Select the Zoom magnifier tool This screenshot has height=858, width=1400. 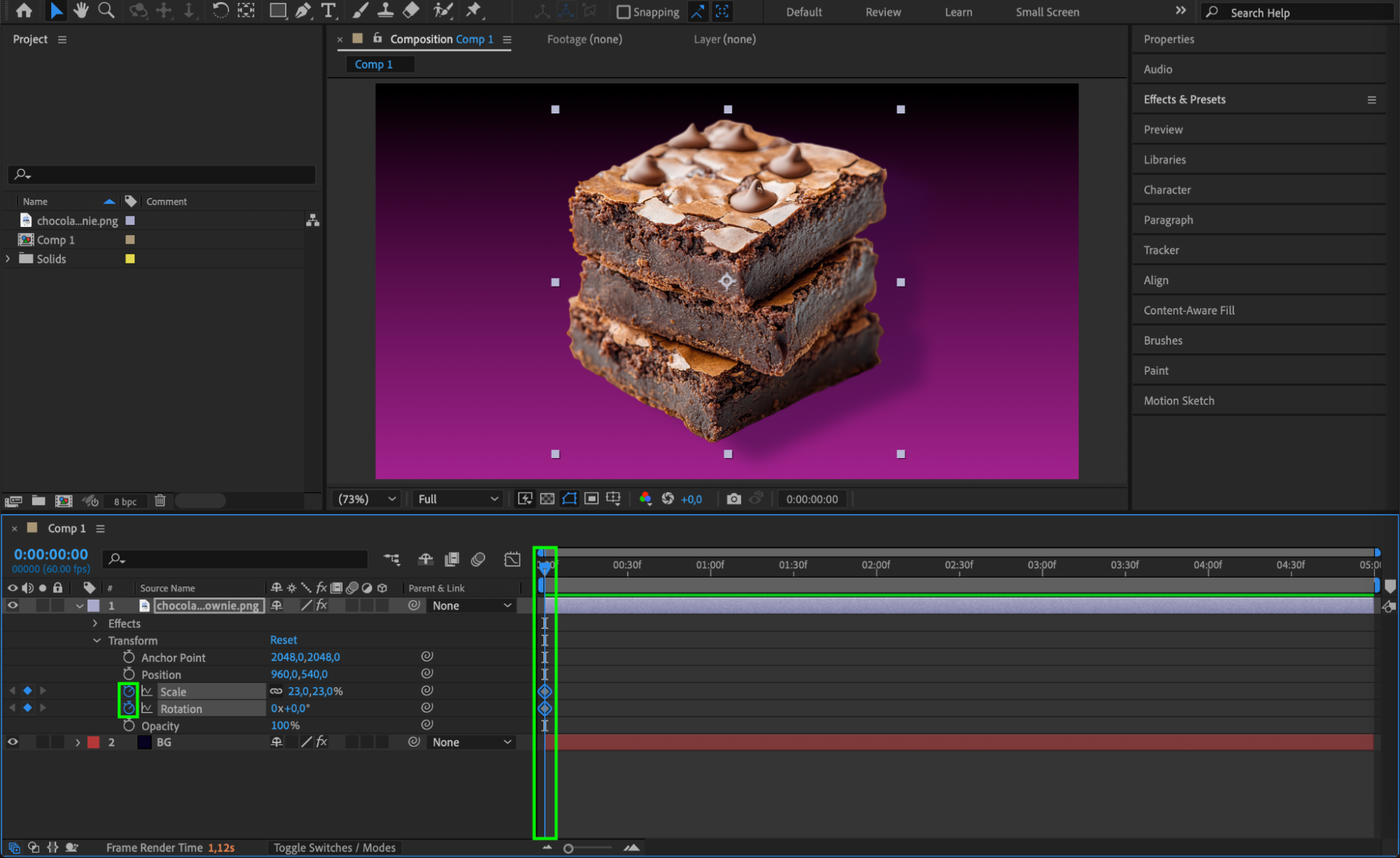point(106,11)
